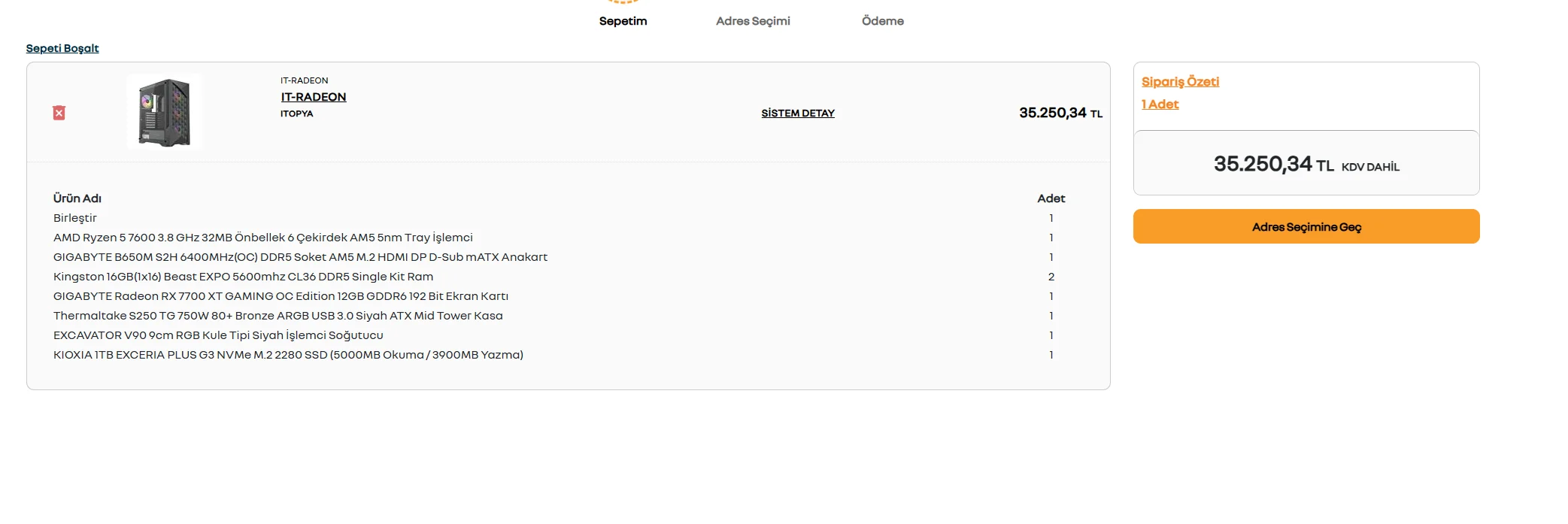Select the Ödeme step
The image size is (1568, 524).
882,21
